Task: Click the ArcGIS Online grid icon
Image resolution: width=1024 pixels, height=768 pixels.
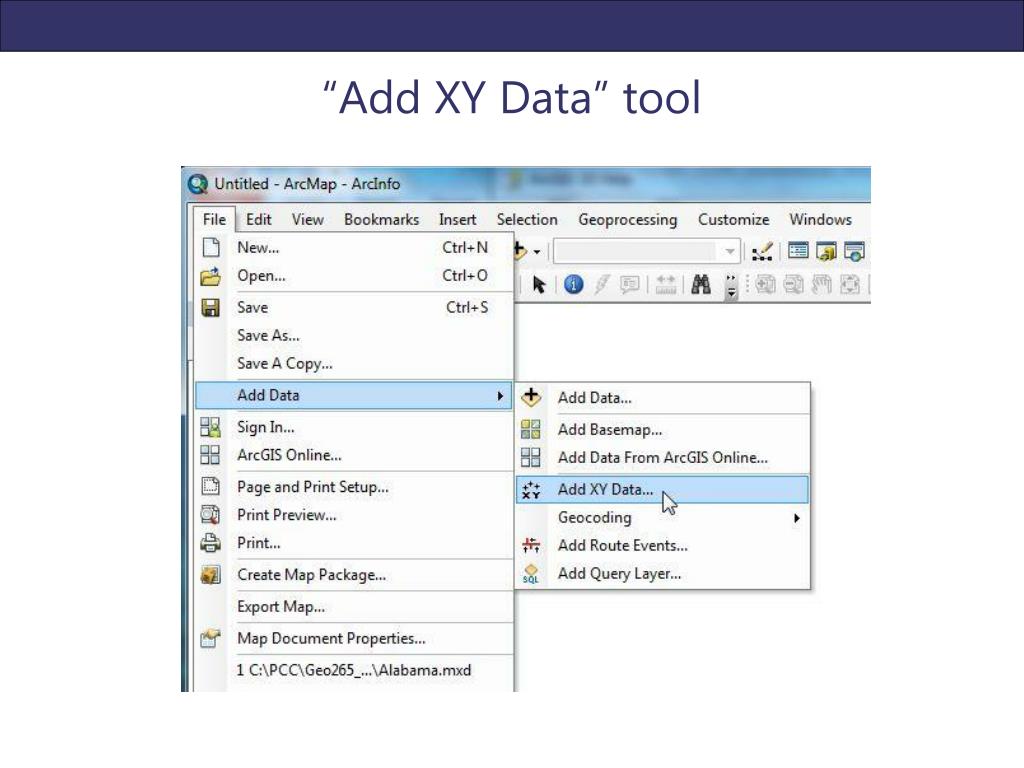Action: coord(210,455)
